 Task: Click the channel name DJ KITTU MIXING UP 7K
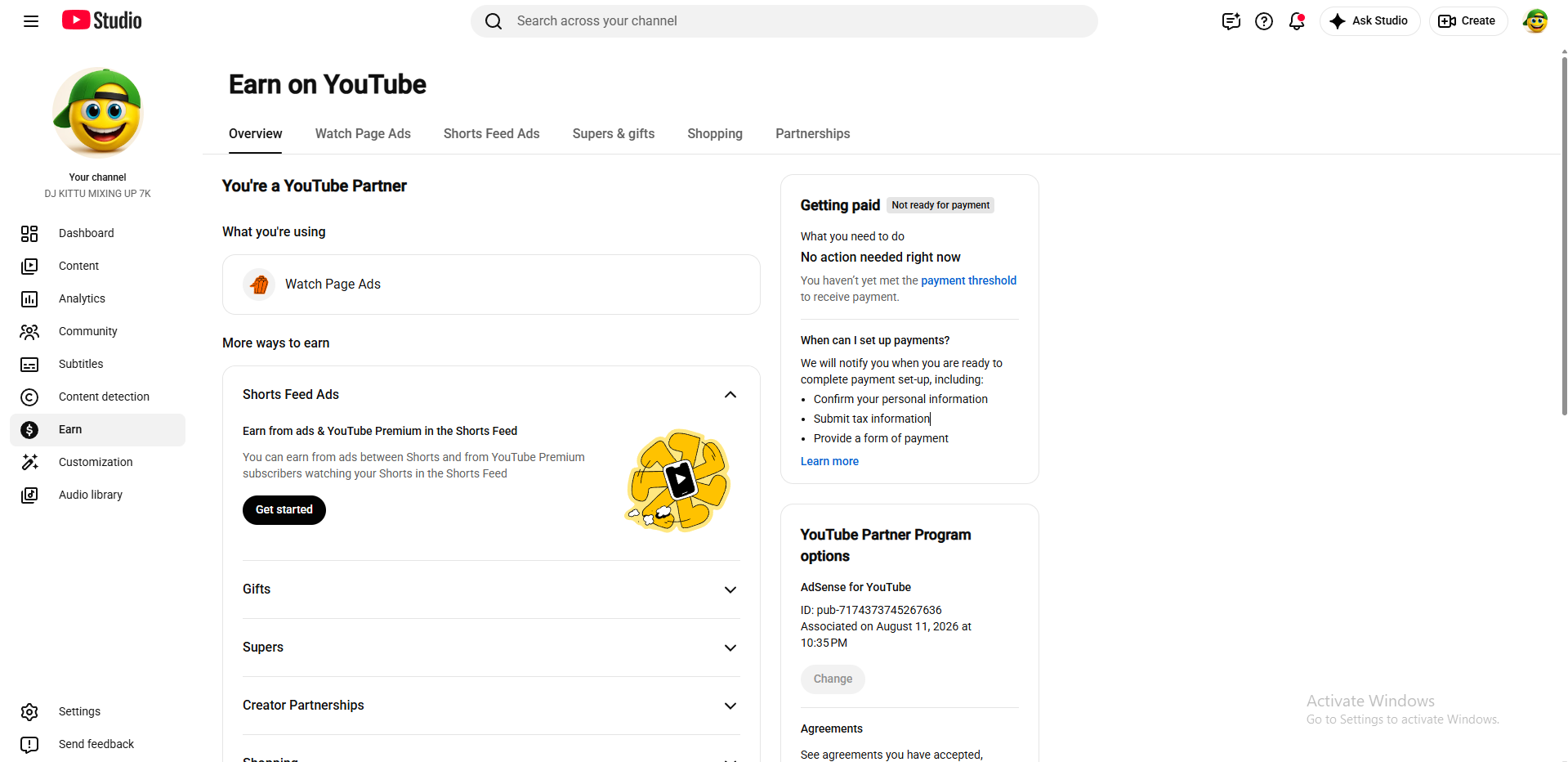(x=98, y=194)
